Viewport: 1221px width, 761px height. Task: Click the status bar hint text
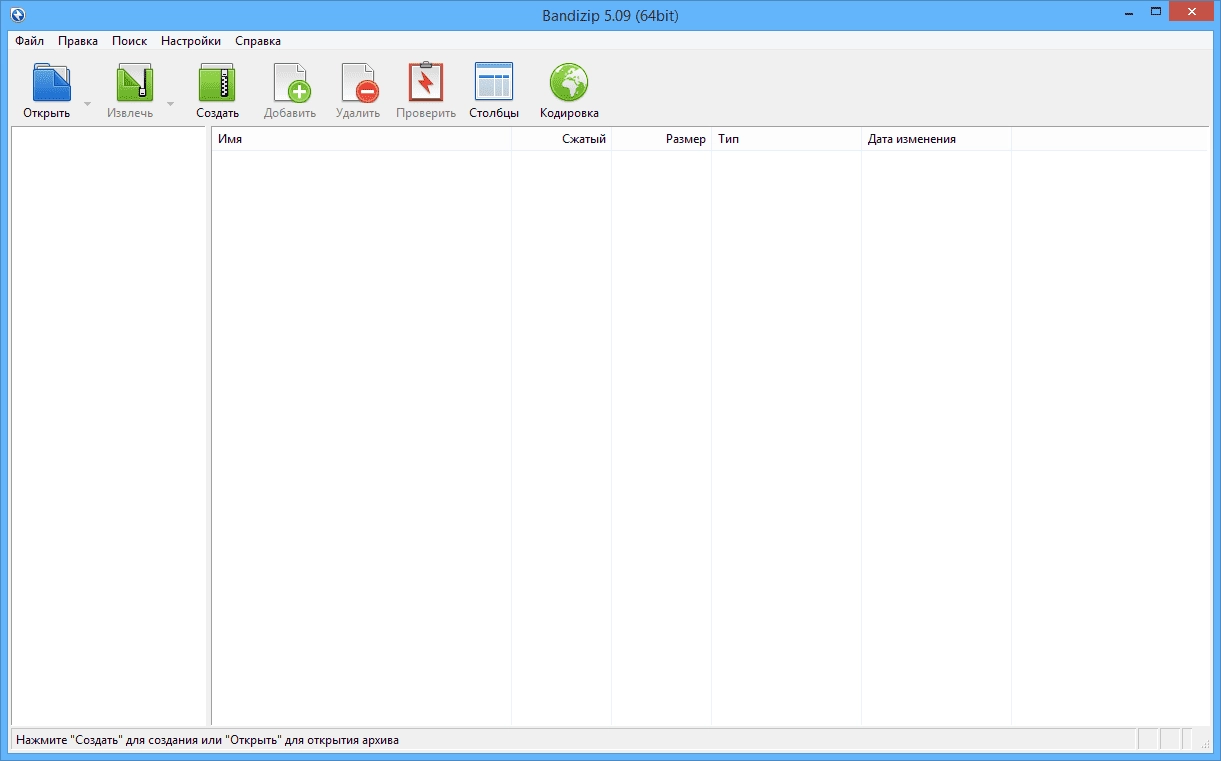pyautogui.click(x=207, y=741)
